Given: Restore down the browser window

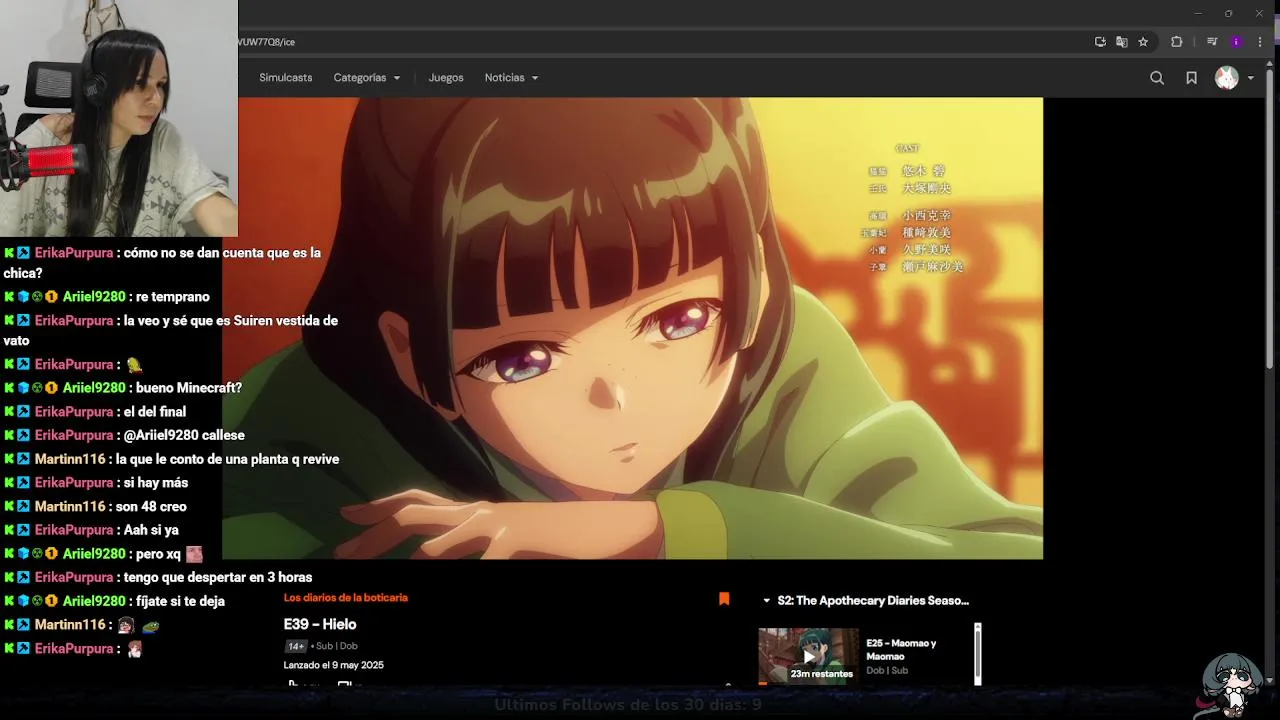Looking at the screenshot, I should pyautogui.click(x=1228, y=13).
